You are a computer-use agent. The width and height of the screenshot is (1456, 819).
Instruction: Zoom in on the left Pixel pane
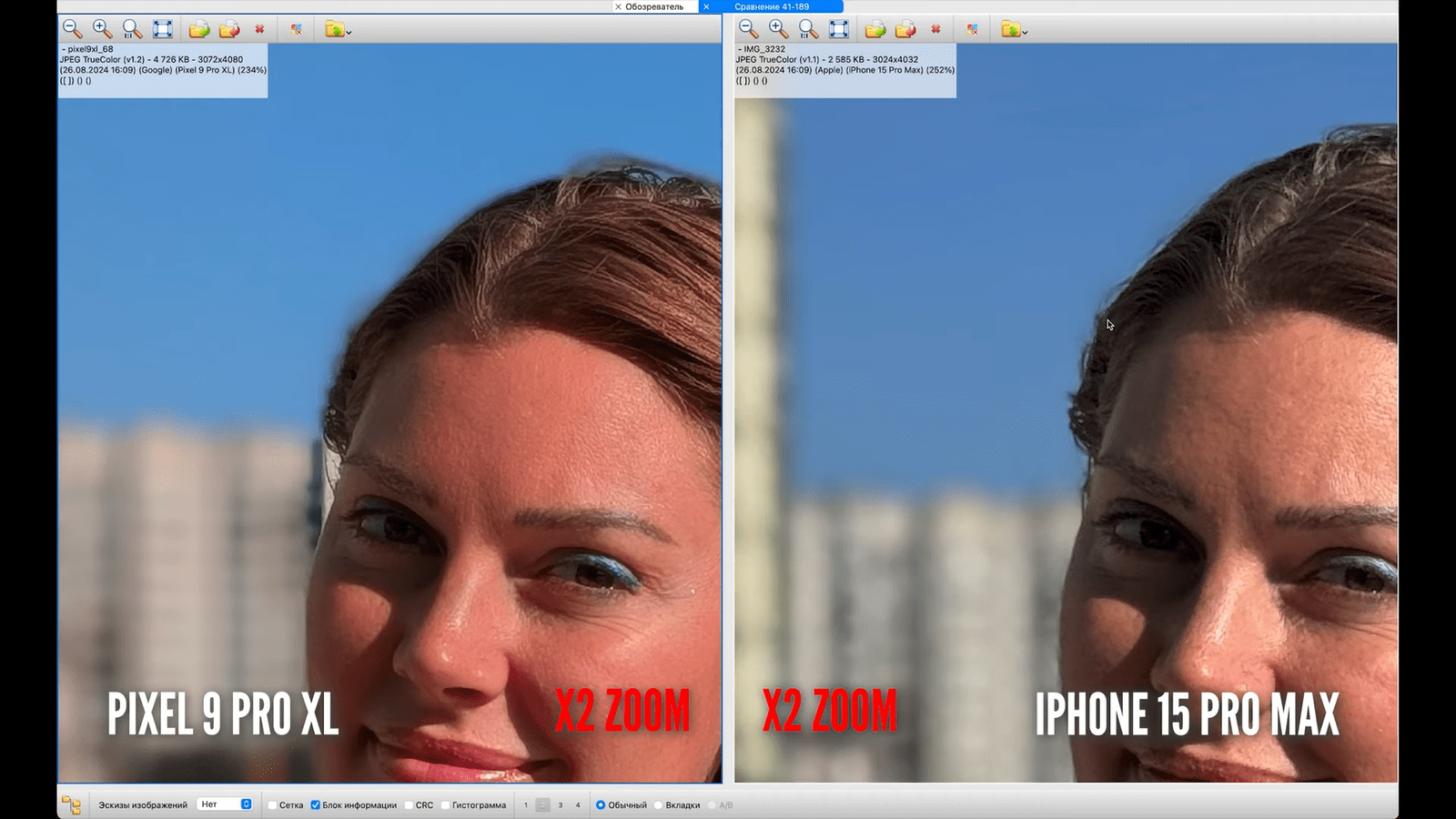(x=102, y=29)
